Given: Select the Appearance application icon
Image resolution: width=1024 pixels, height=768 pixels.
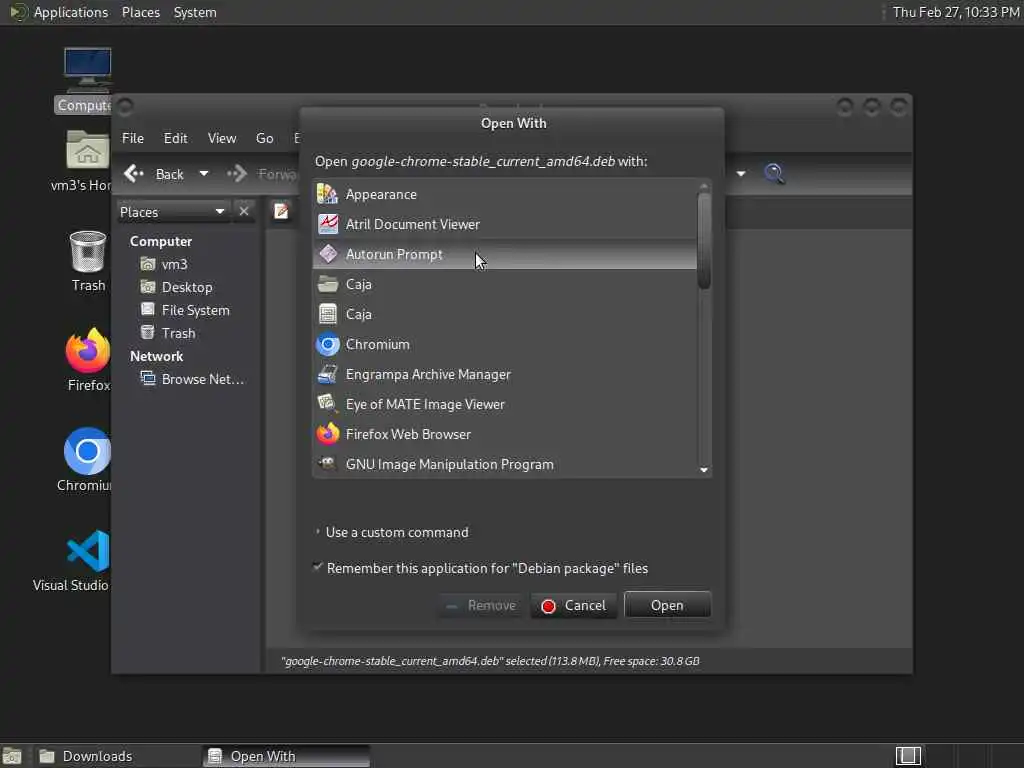Looking at the screenshot, I should click(327, 194).
